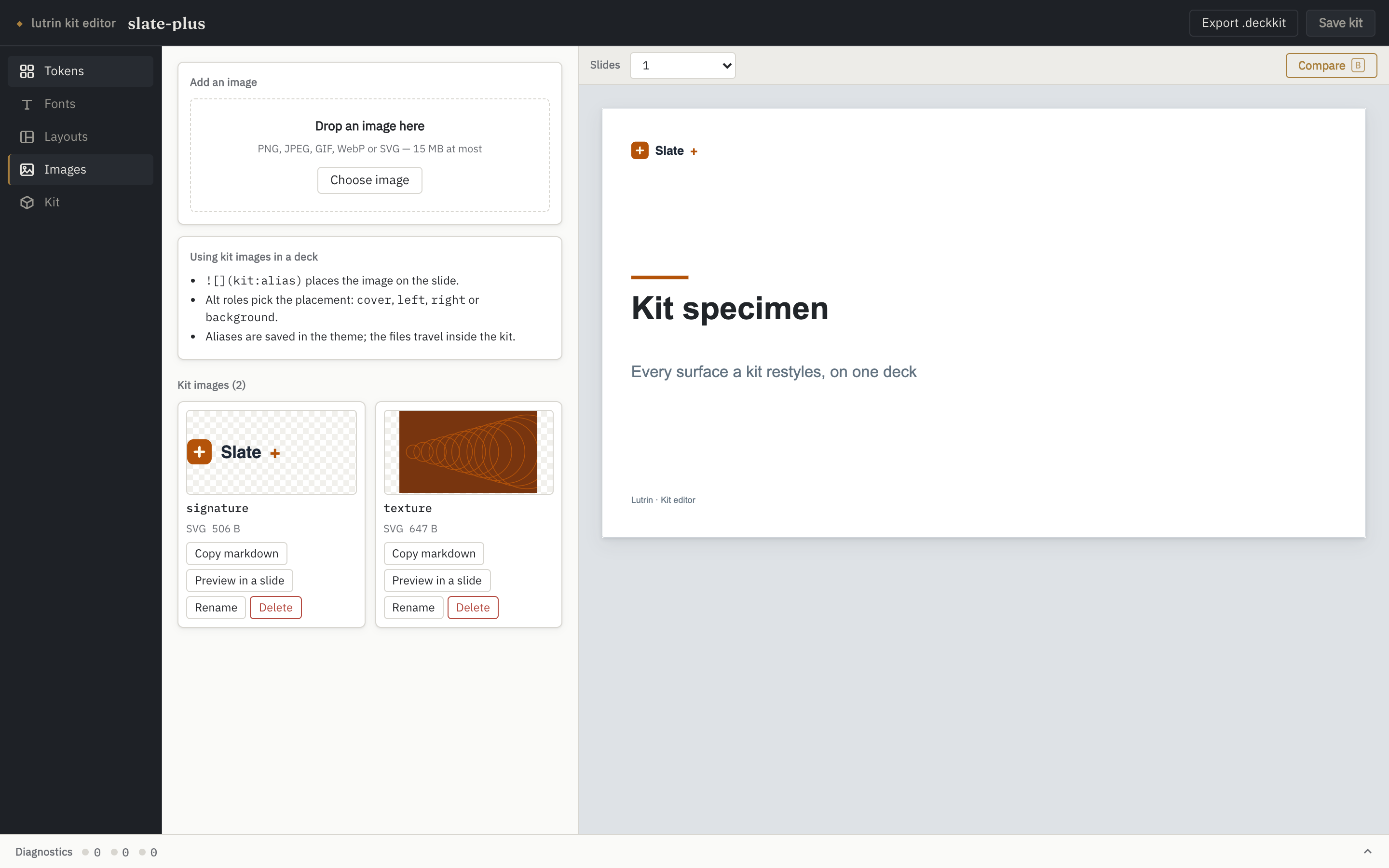Image resolution: width=1389 pixels, height=868 pixels.
Task: Expand the Diagnostics panel chevron
Action: [x=1367, y=851]
